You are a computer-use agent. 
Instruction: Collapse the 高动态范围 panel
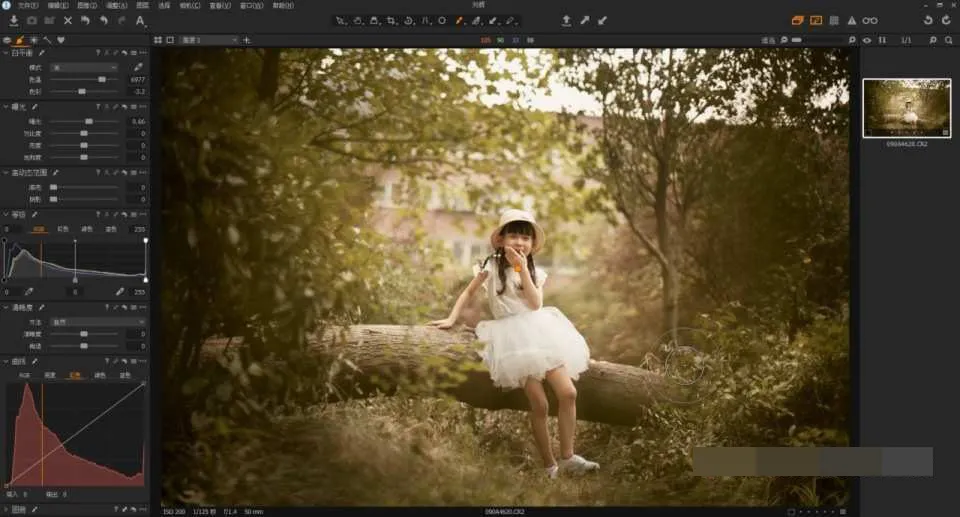(6, 173)
